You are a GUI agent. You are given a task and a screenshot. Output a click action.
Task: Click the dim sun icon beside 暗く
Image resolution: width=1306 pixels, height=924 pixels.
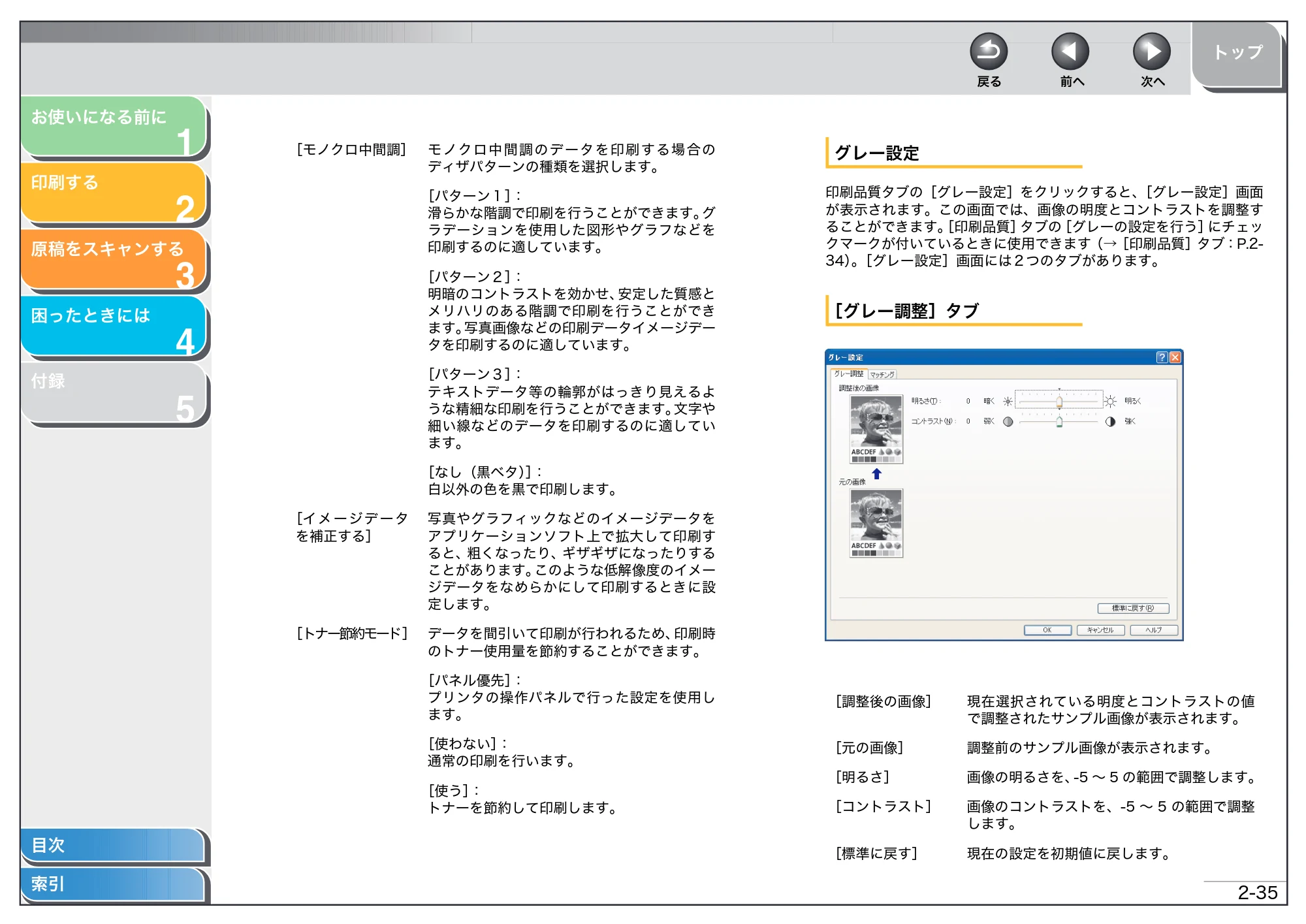(1008, 402)
